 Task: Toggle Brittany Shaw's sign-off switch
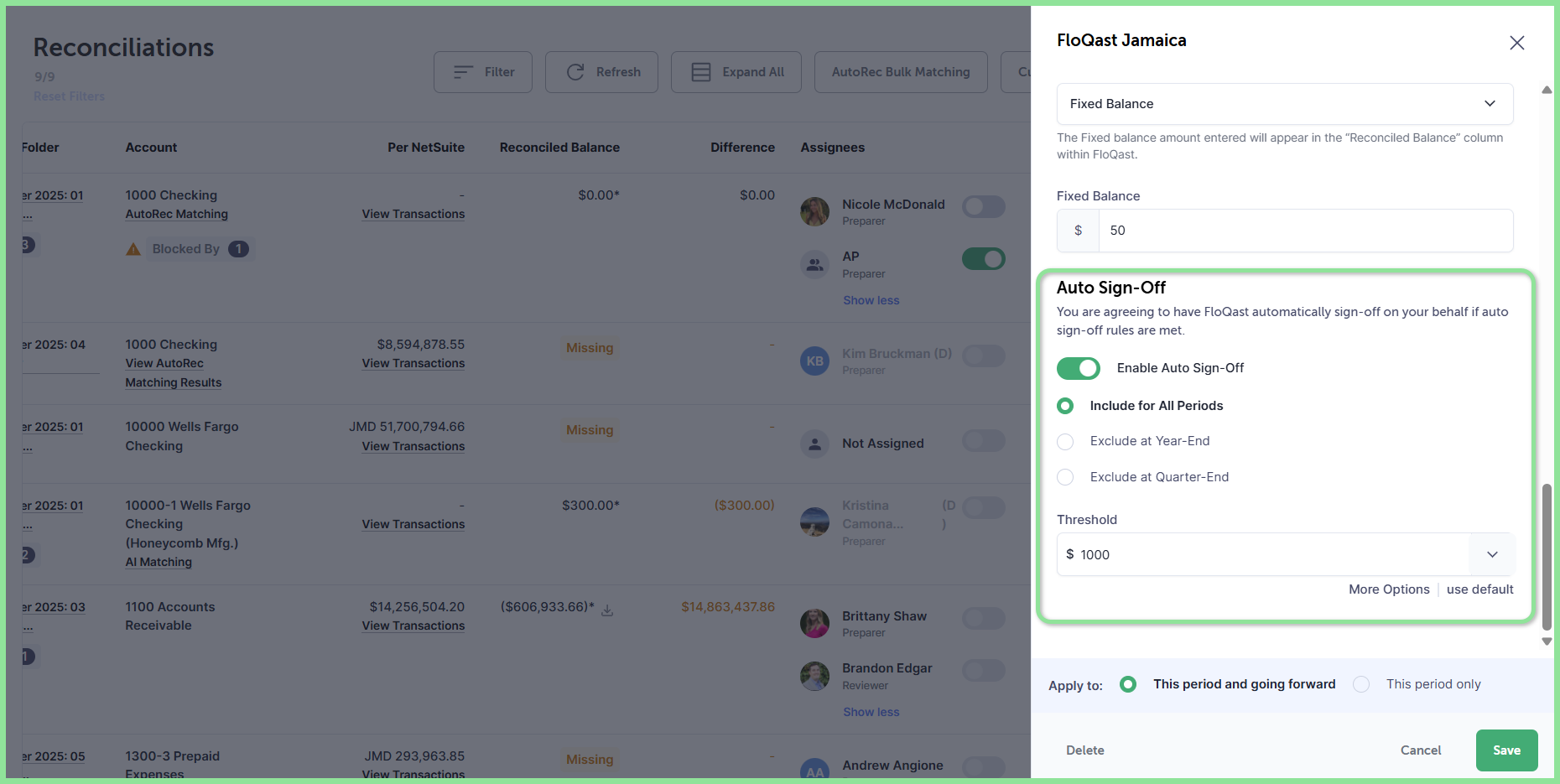click(x=984, y=618)
